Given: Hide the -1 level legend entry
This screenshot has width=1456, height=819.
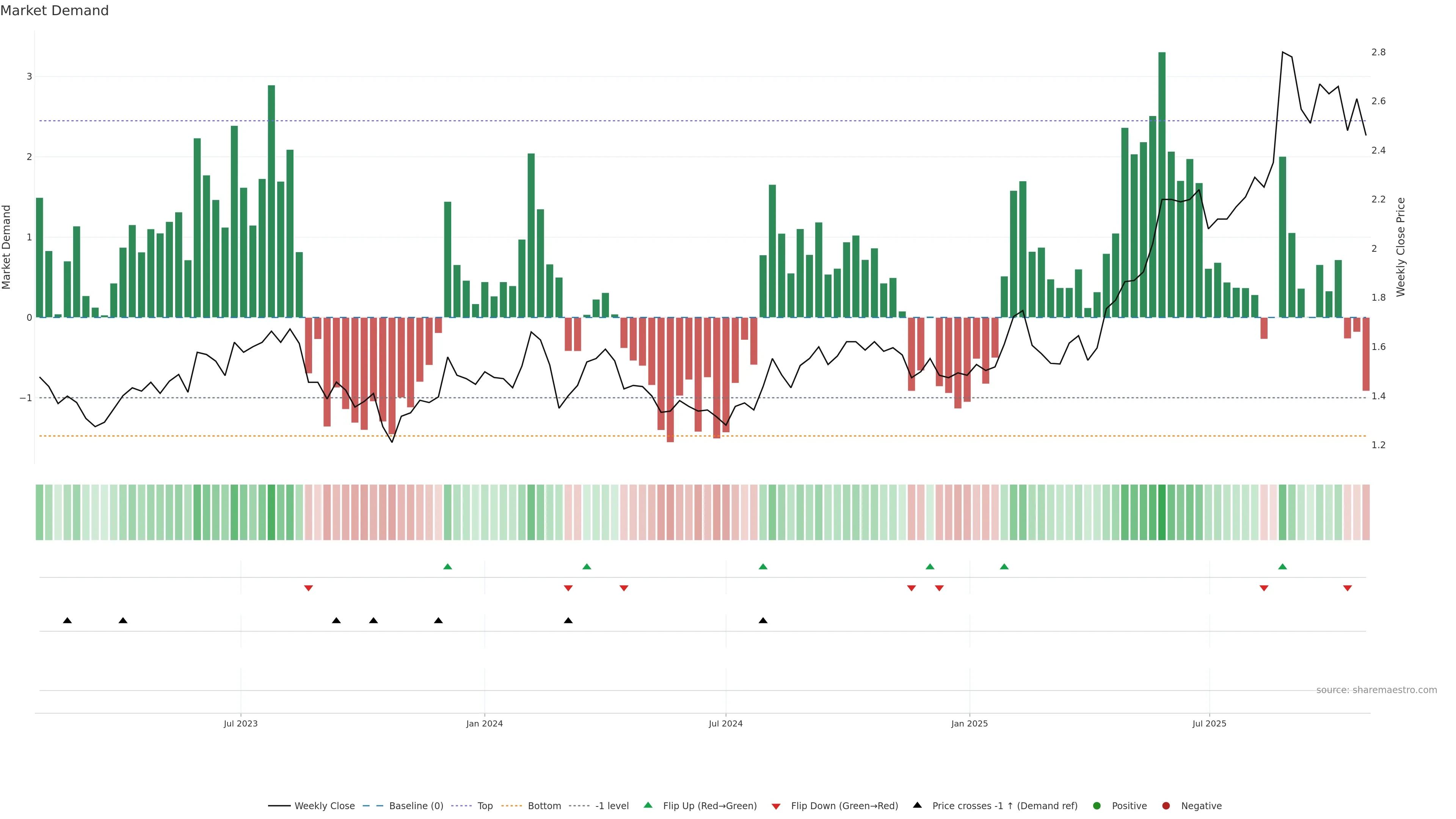Looking at the screenshot, I should (x=612, y=805).
